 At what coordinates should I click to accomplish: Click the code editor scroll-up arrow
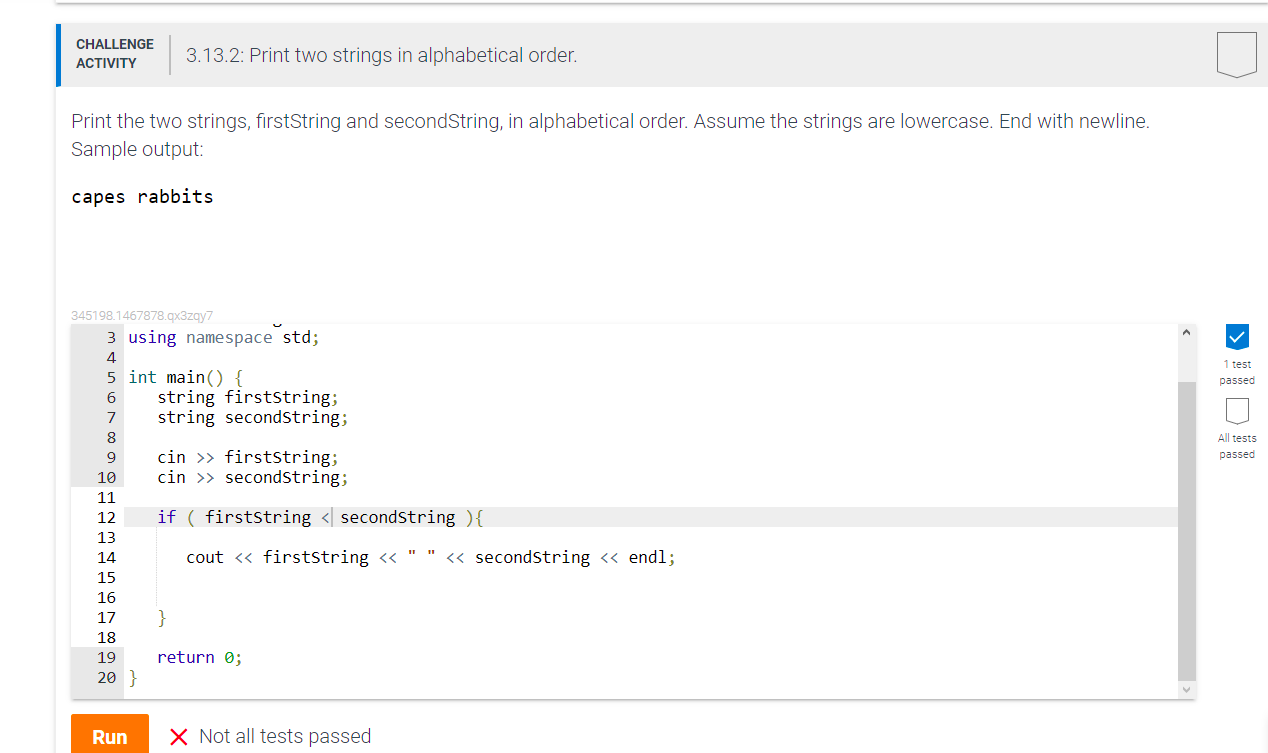tap(1187, 332)
